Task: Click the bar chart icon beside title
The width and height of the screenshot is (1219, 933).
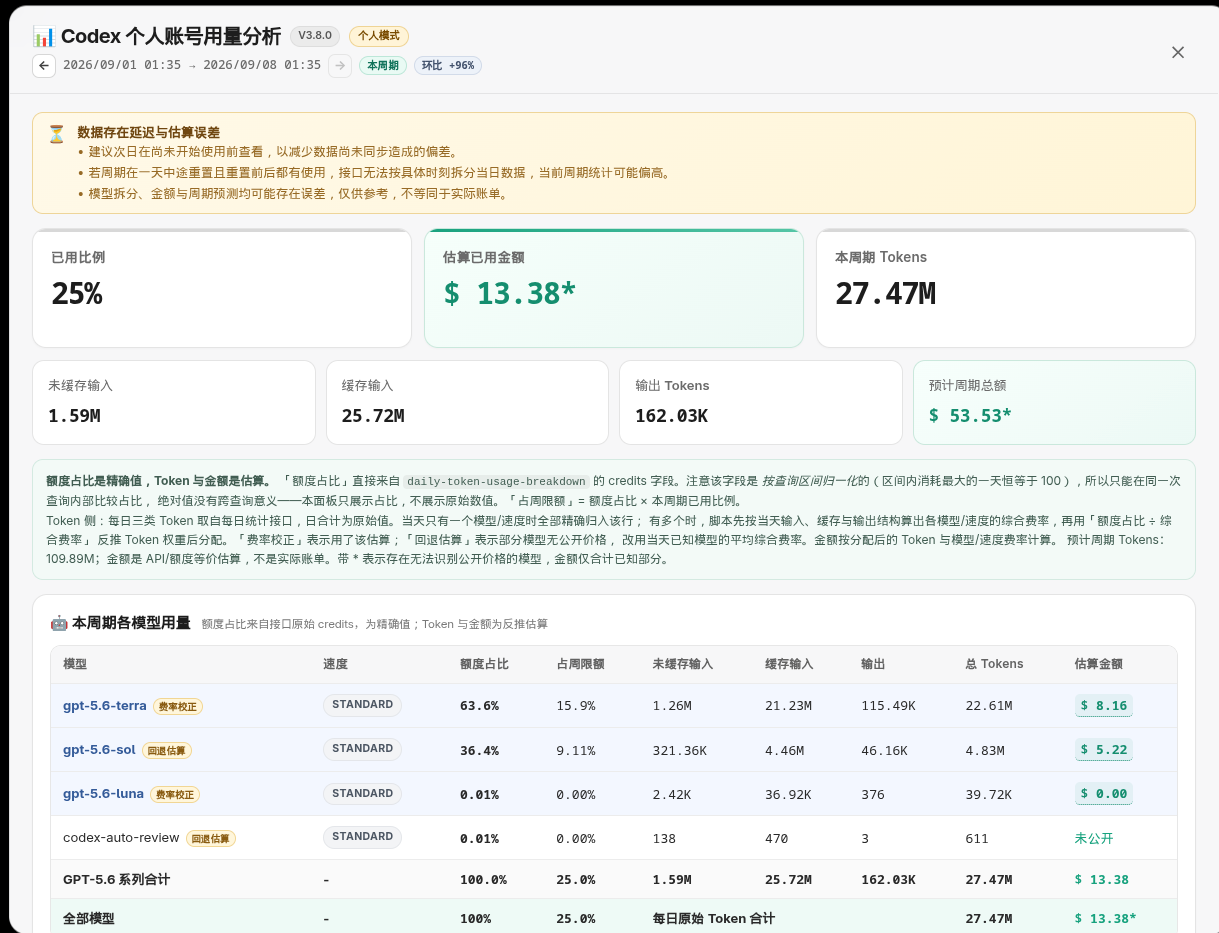Action: coord(44,37)
